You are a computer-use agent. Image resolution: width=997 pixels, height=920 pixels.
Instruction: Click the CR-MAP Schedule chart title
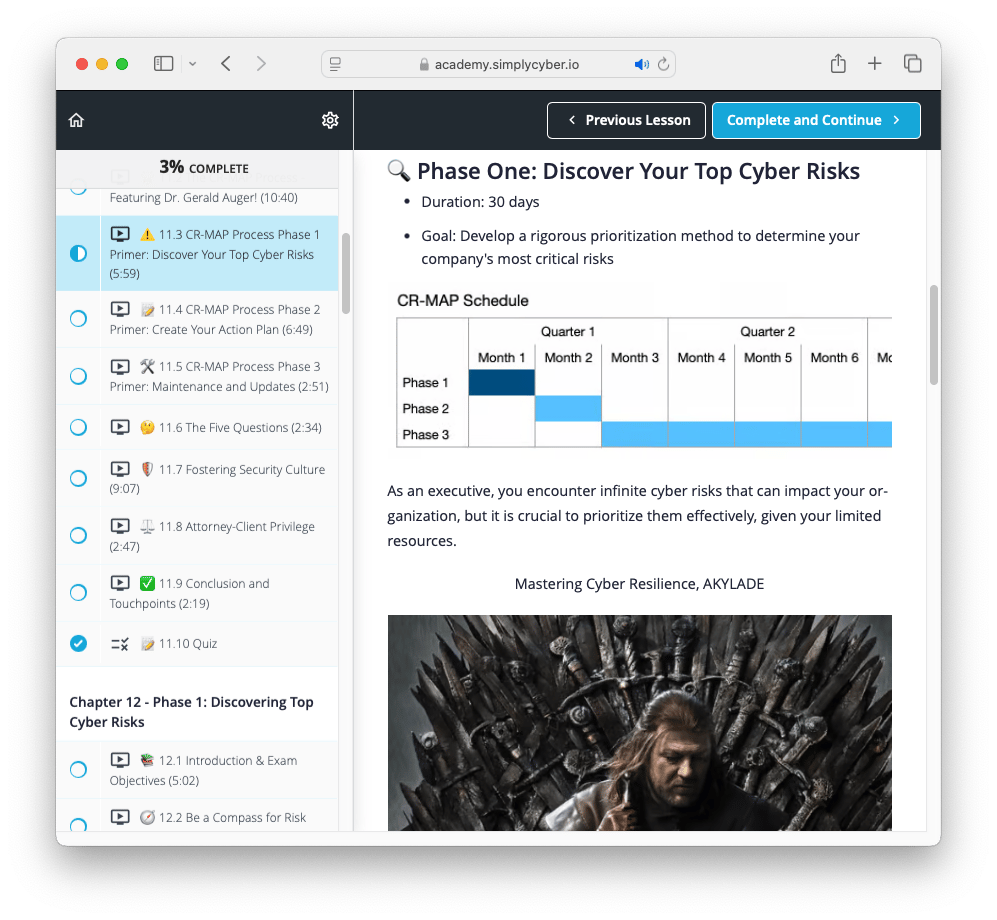463,301
